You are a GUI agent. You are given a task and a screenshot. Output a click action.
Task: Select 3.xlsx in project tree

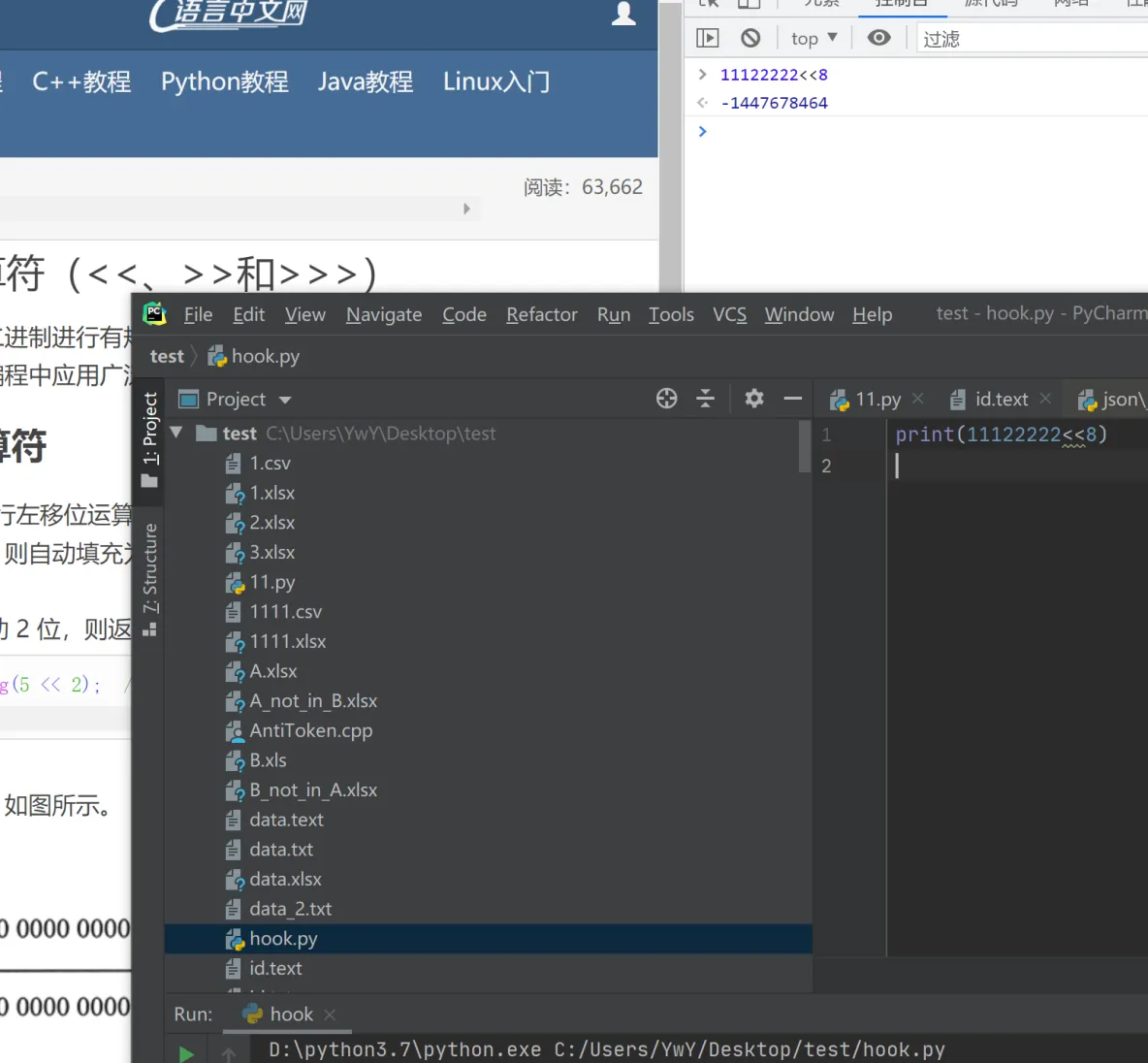489,553
